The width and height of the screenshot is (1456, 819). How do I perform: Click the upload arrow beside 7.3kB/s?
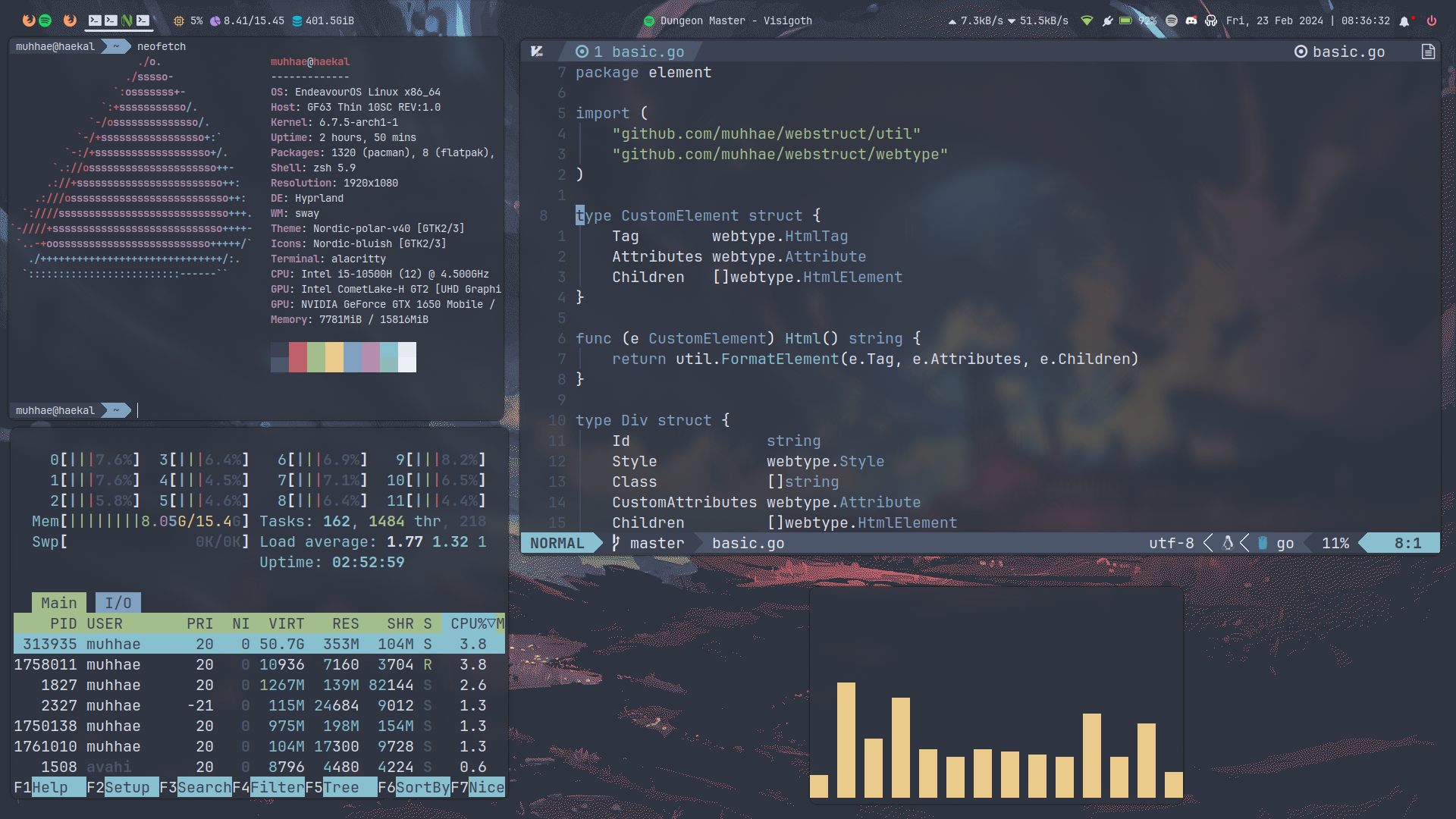tap(952, 21)
